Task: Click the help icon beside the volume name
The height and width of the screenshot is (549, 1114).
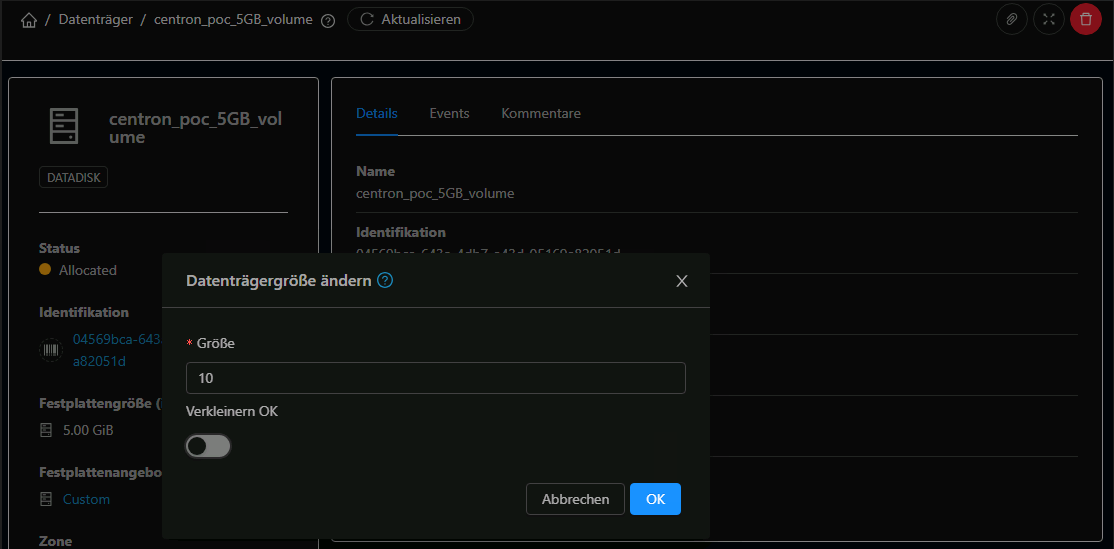Action: (328, 20)
